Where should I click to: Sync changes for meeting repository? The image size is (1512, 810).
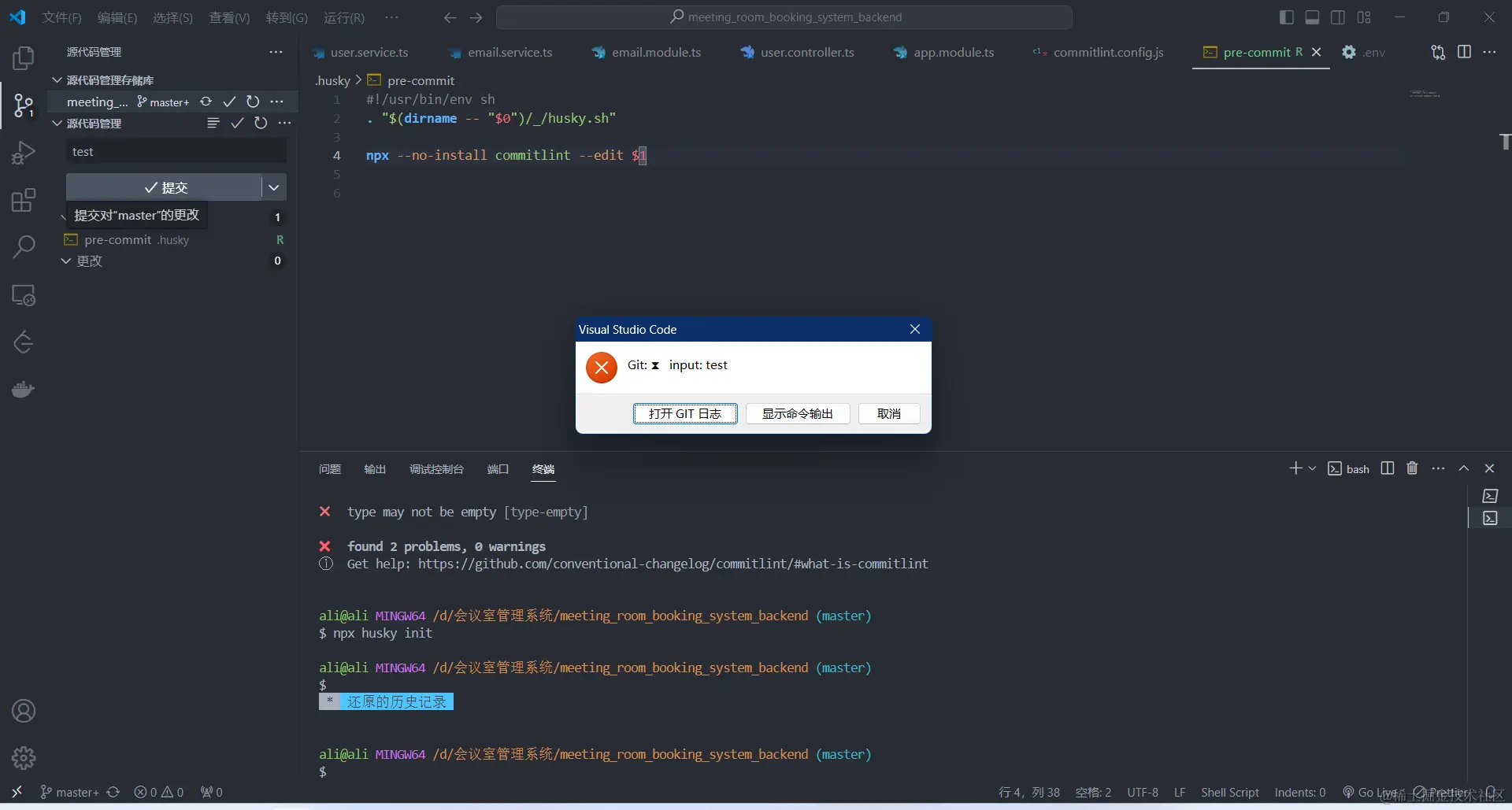pyautogui.click(x=206, y=102)
